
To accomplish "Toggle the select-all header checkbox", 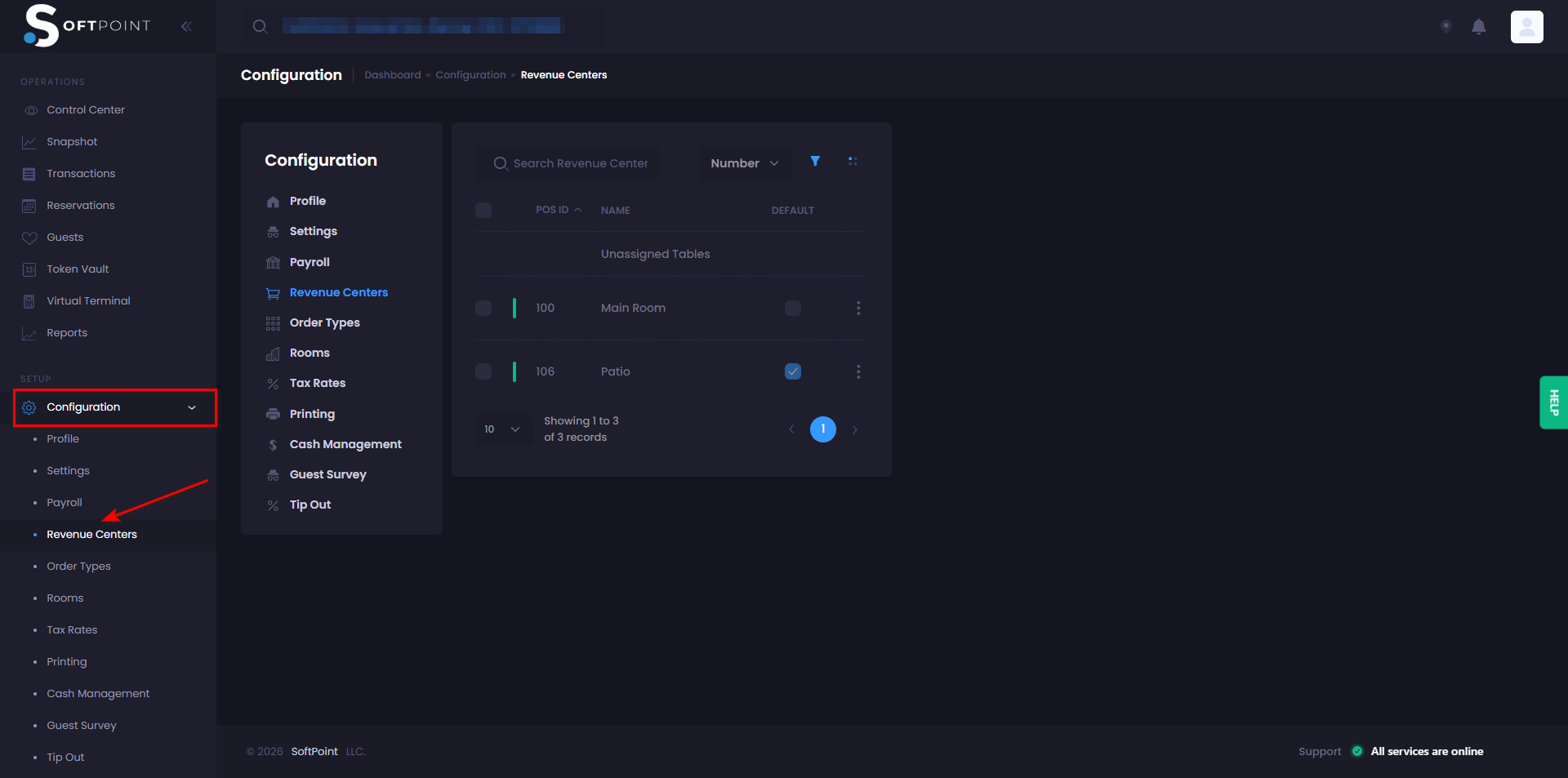I will click(483, 211).
